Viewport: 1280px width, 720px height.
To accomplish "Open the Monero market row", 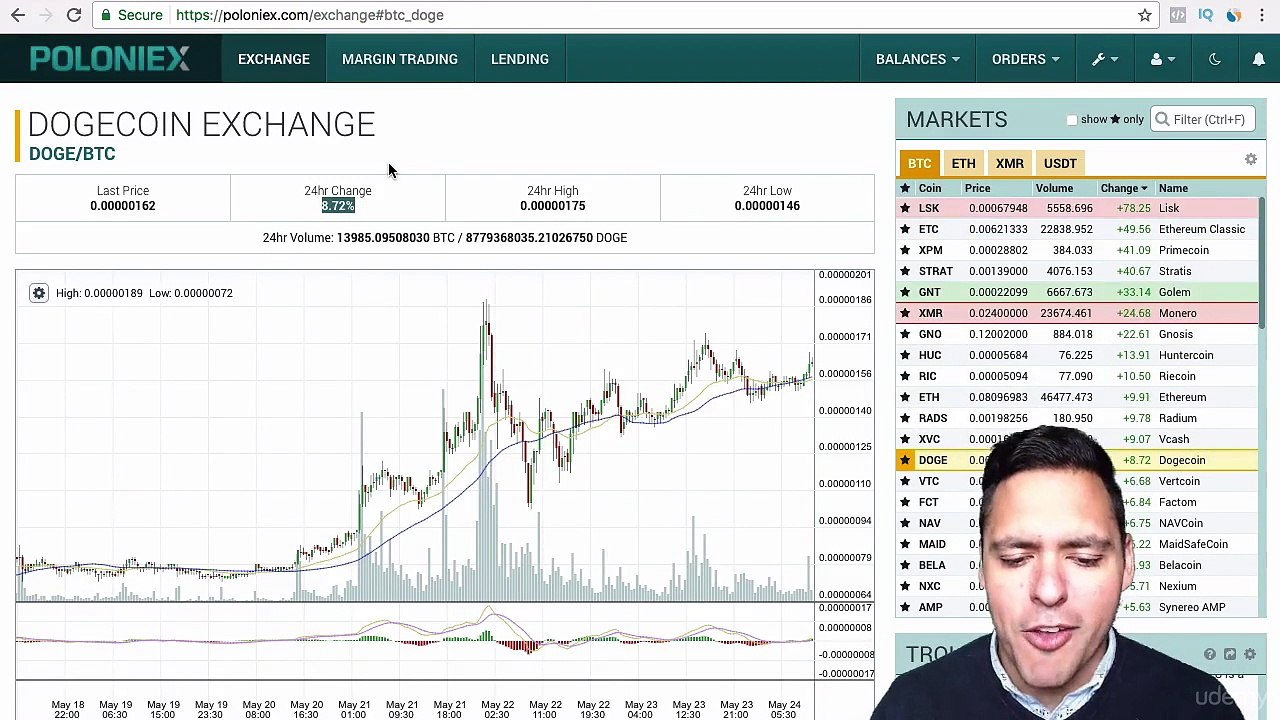I will point(1076,313).
